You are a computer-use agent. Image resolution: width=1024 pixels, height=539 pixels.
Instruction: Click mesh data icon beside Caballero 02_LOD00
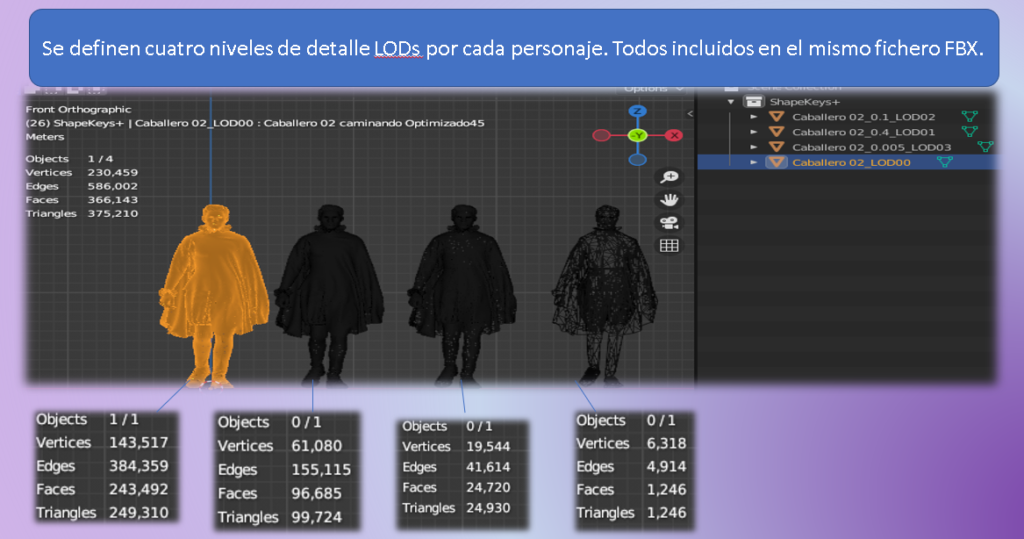[x=945, y=162]
